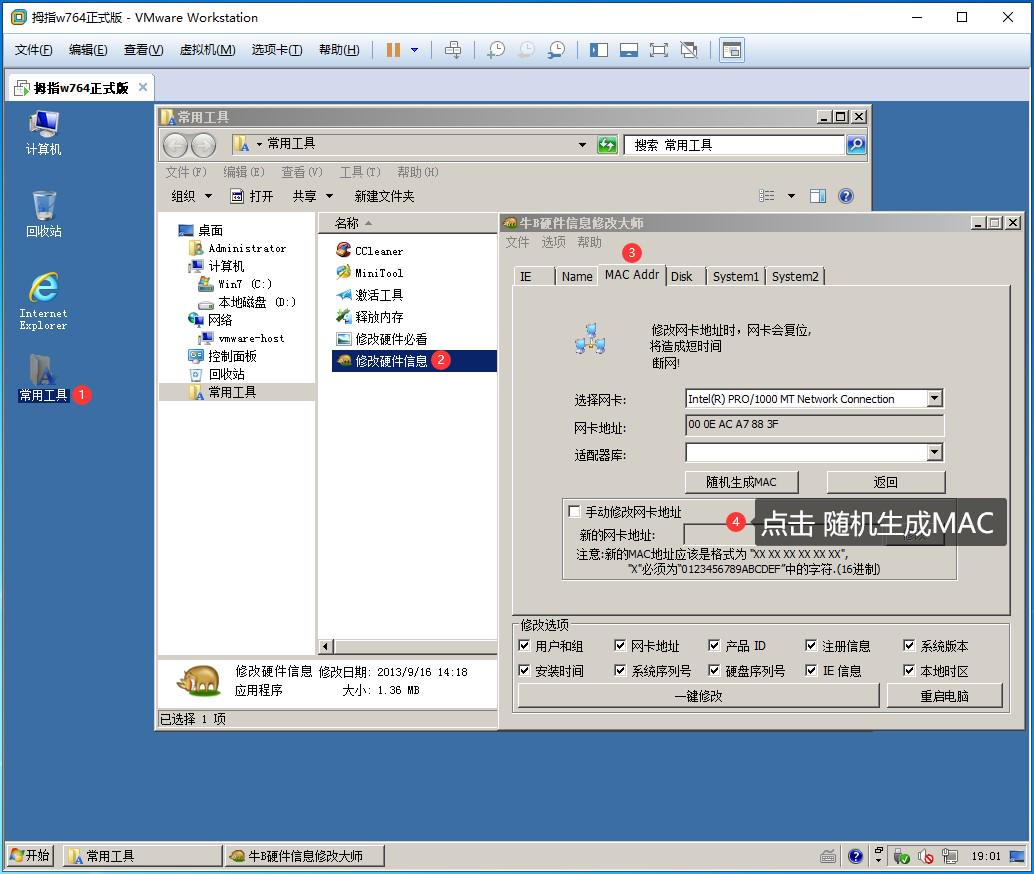Uncheck the 网卡地址 modification option
1034x874 pixels.
tap(620, 646)
